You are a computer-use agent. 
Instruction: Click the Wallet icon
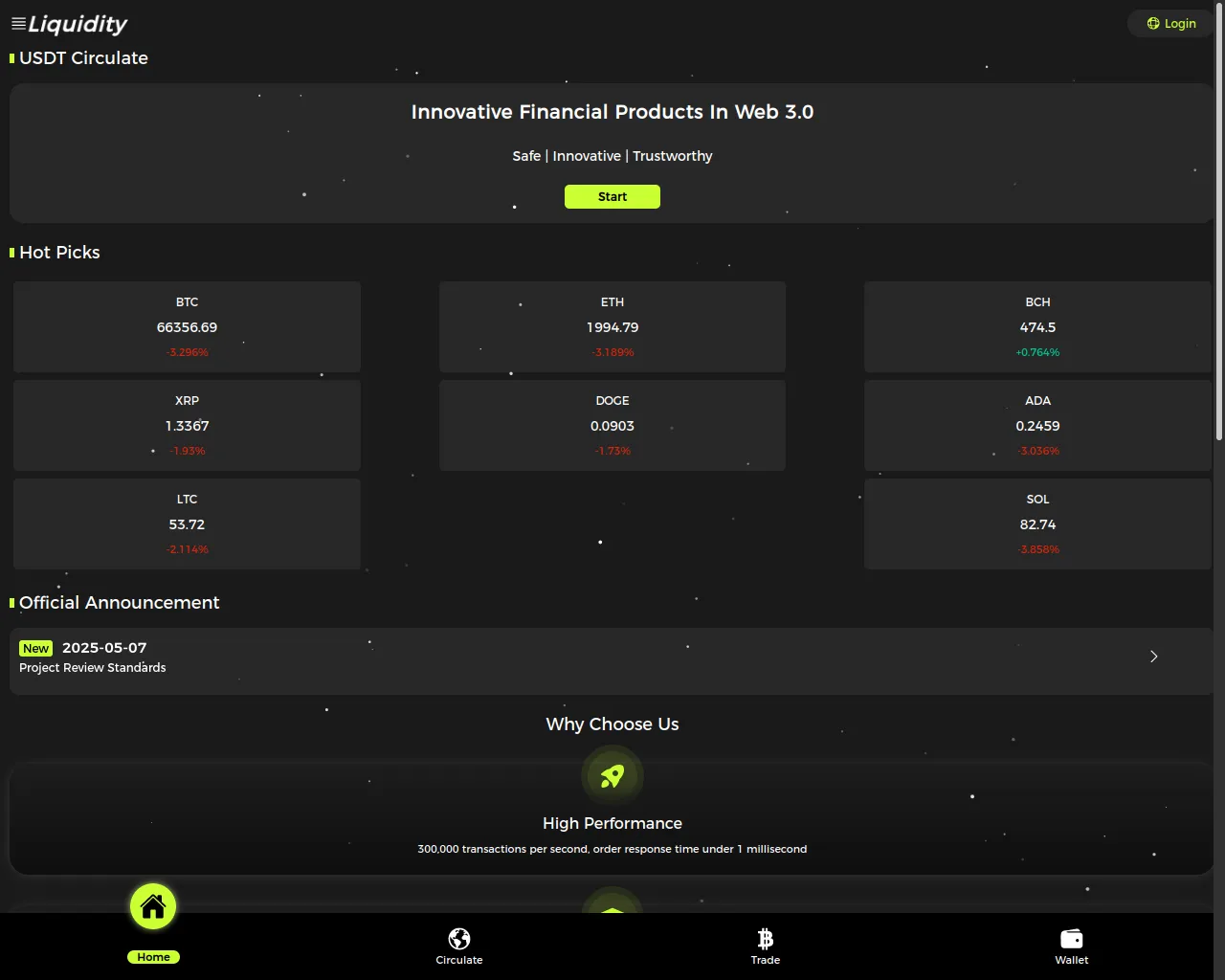point(1072,939)
